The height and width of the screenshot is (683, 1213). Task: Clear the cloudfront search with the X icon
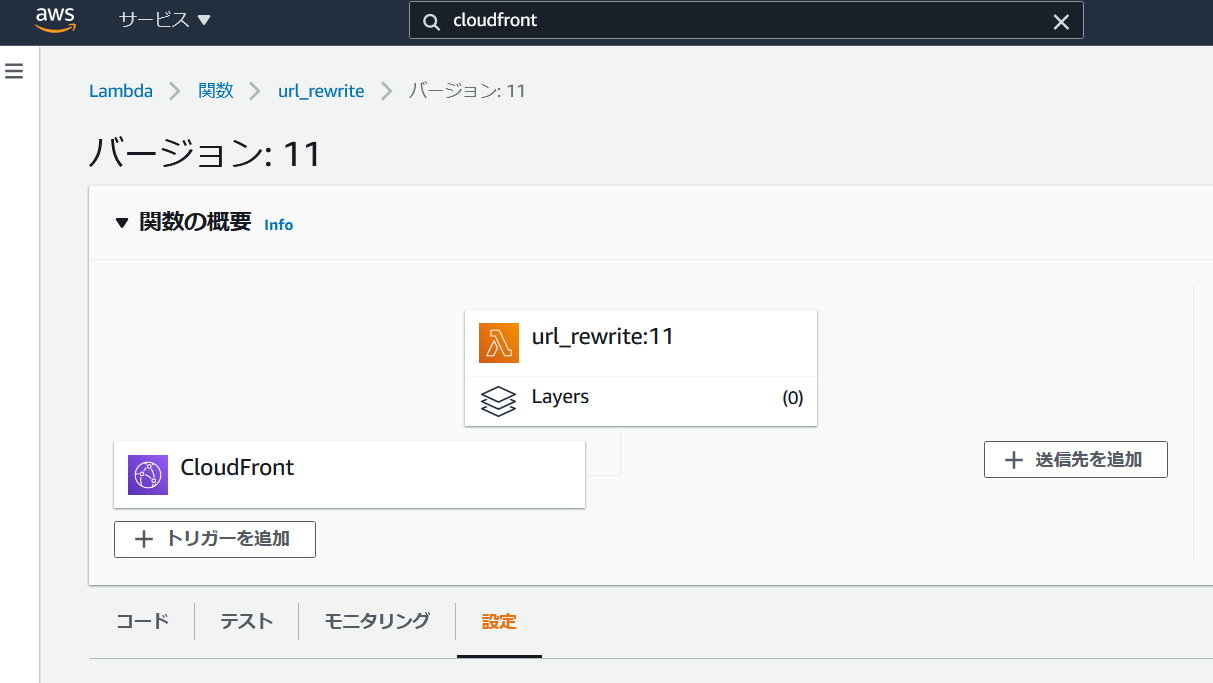point(1061,20)
